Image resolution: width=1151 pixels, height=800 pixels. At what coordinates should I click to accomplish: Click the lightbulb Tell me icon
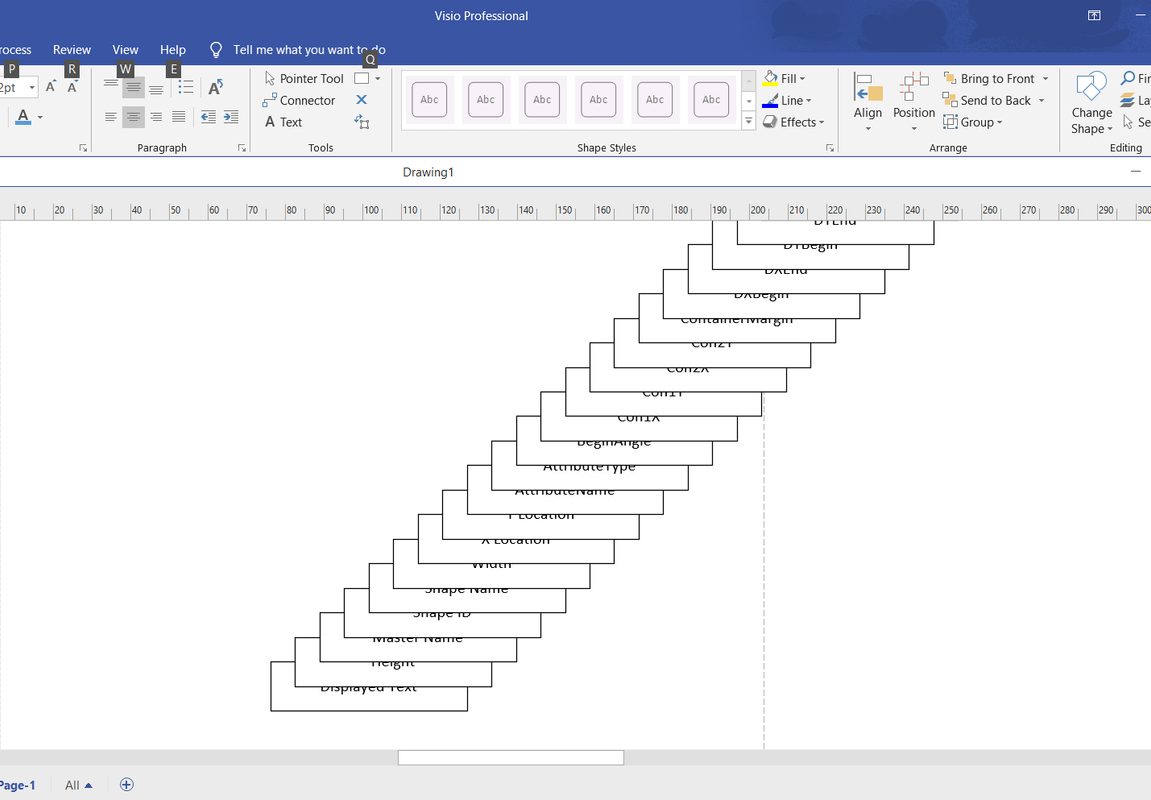216,50
